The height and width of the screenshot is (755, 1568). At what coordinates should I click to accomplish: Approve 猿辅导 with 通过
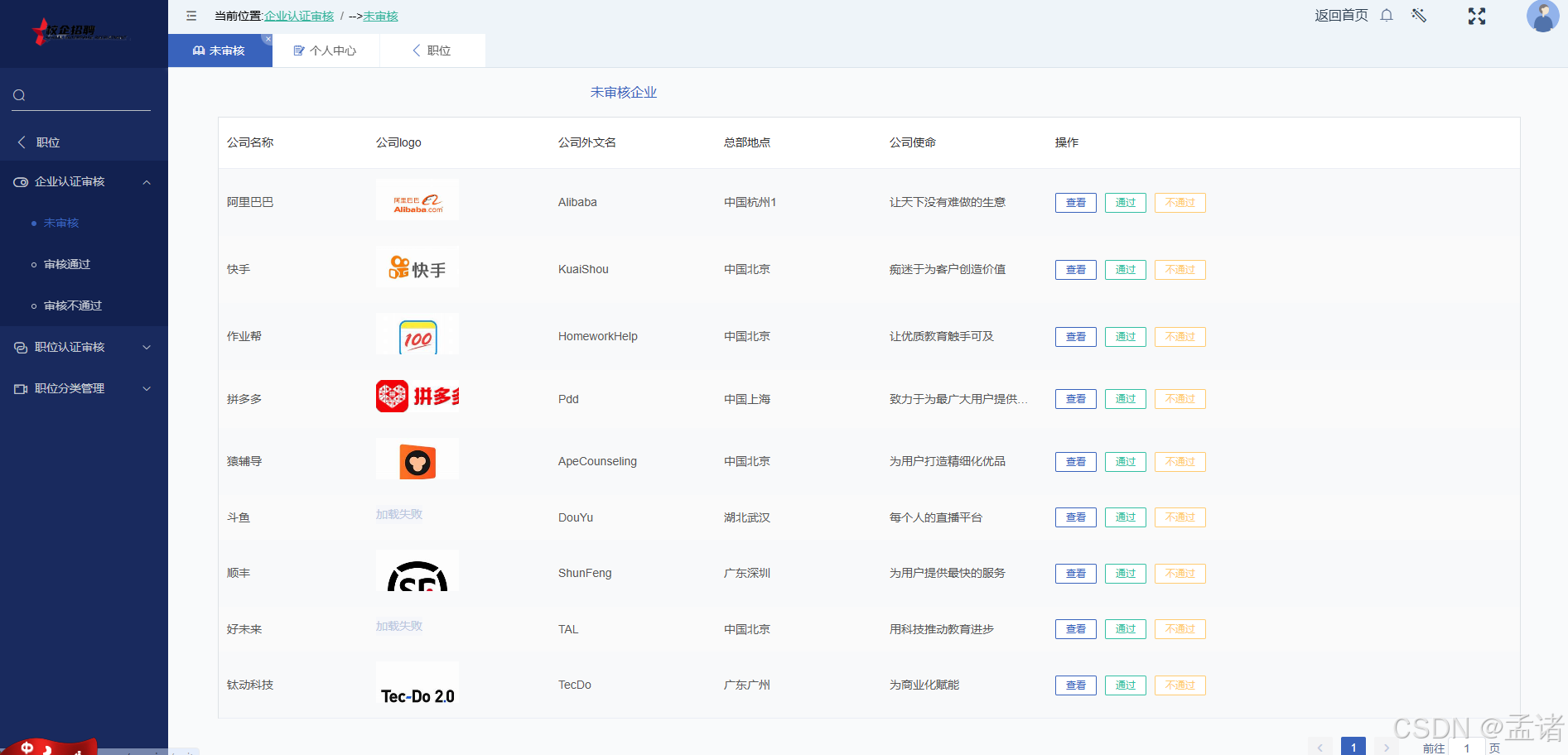click(x=1125, y=462)
